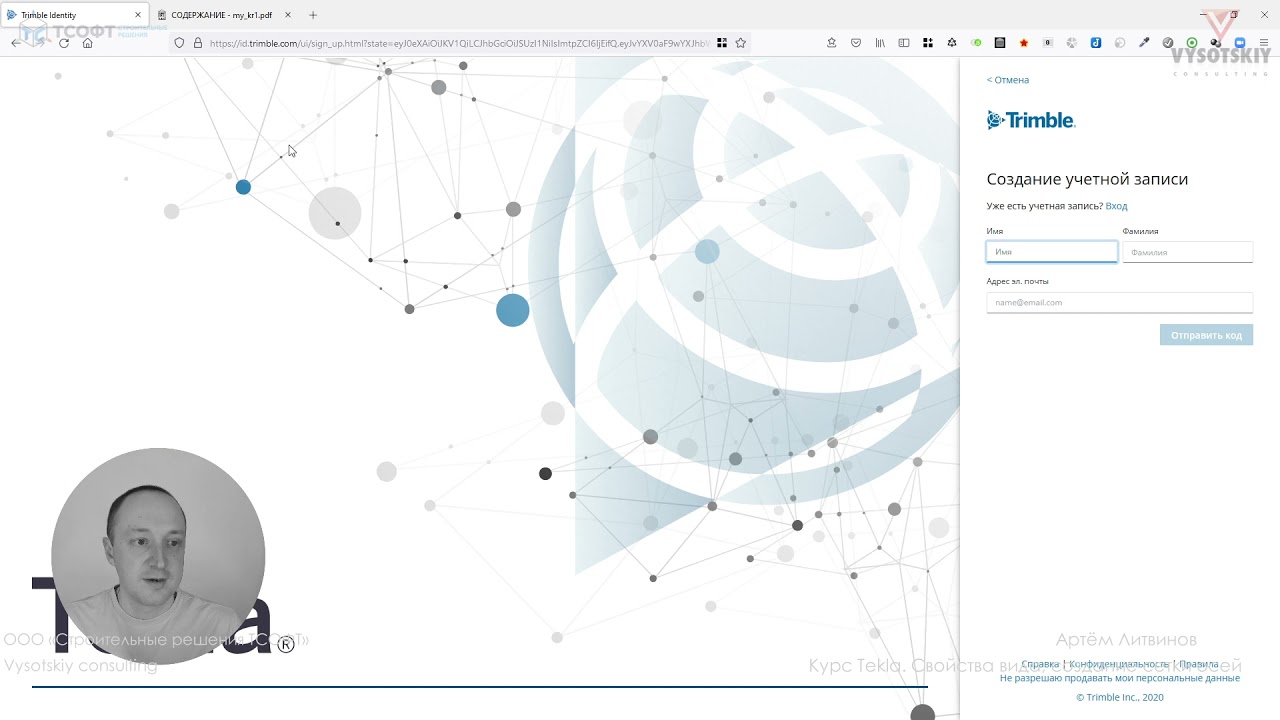Click the Создание учетной записи heading

click(1087, 179)
